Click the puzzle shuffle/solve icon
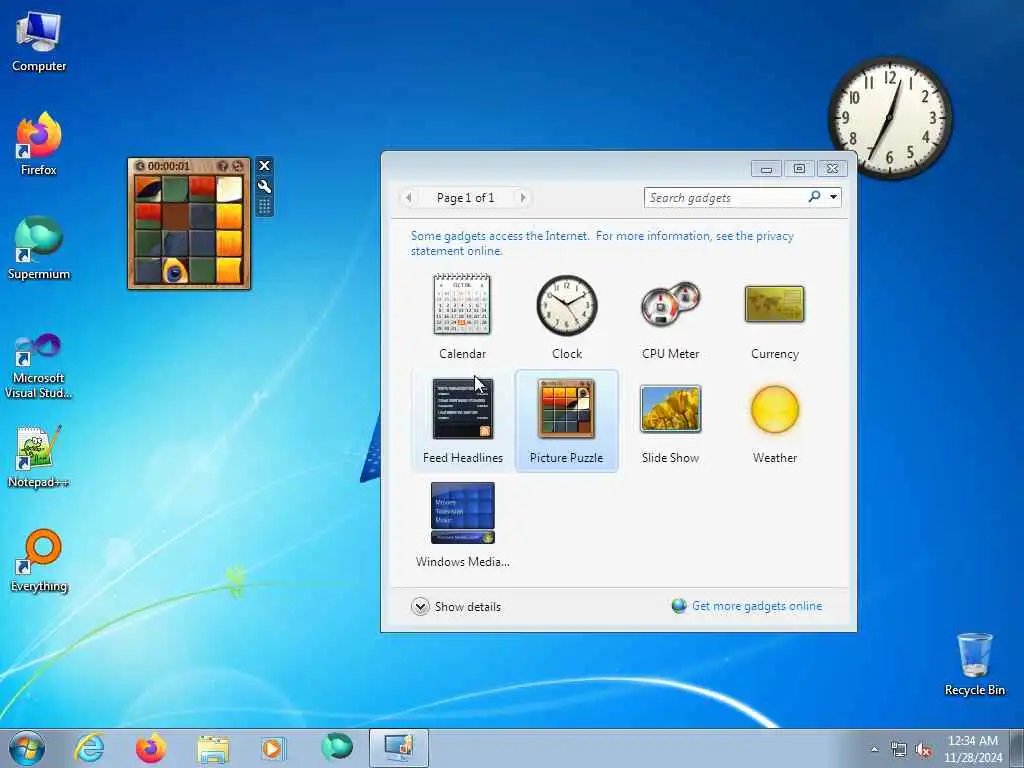This screenshot has width=1024, height=768. click(238, 167)
